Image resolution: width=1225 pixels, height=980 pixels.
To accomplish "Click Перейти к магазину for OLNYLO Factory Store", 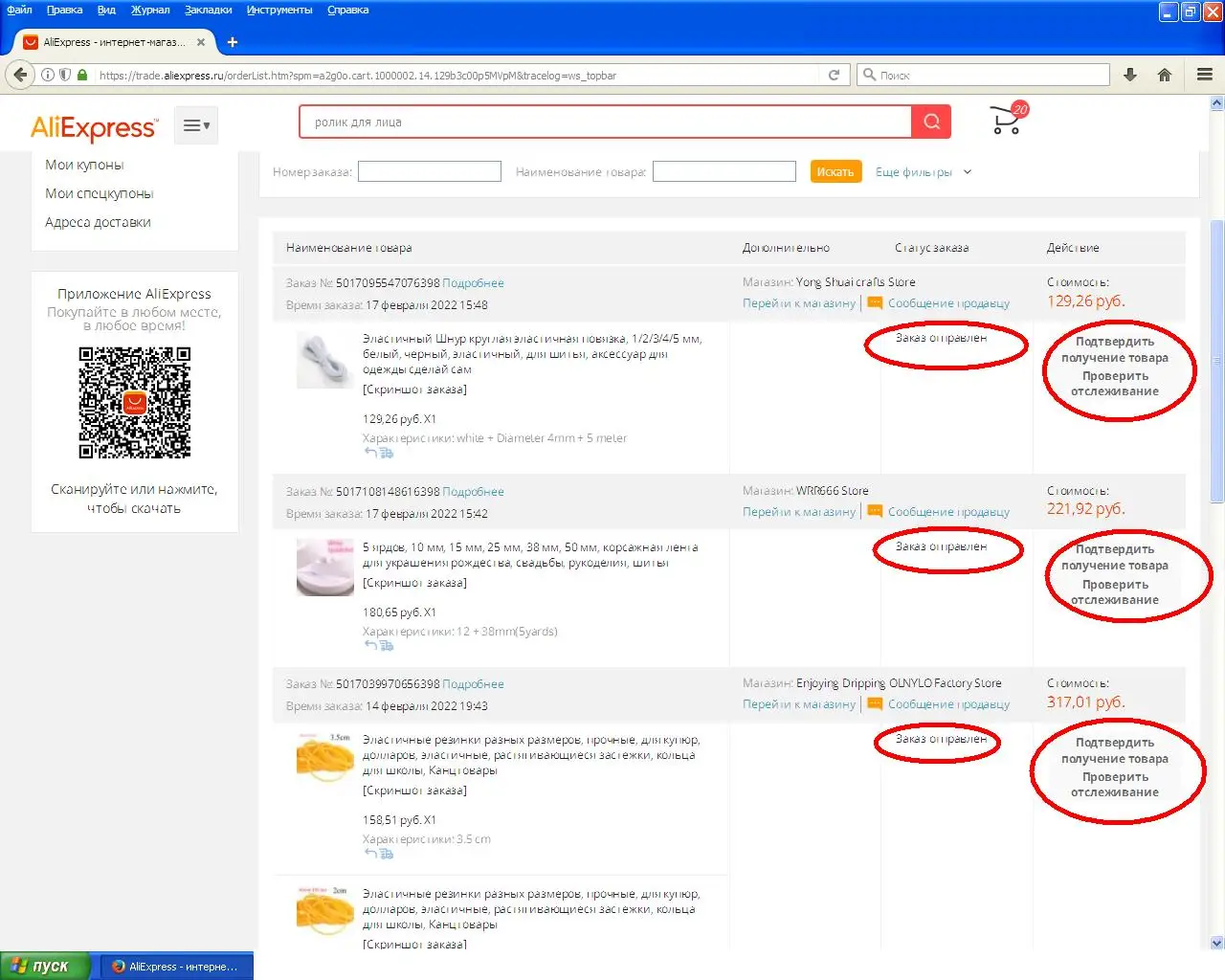I will pos(799,704).
